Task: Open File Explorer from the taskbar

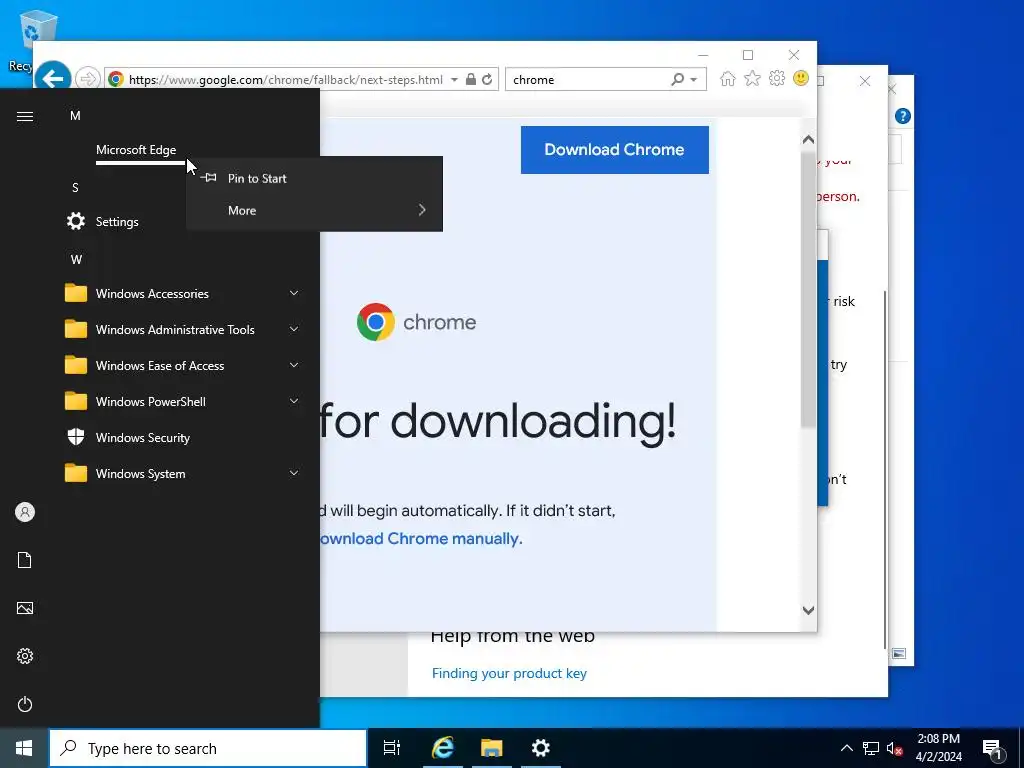Action: [492, 748]
